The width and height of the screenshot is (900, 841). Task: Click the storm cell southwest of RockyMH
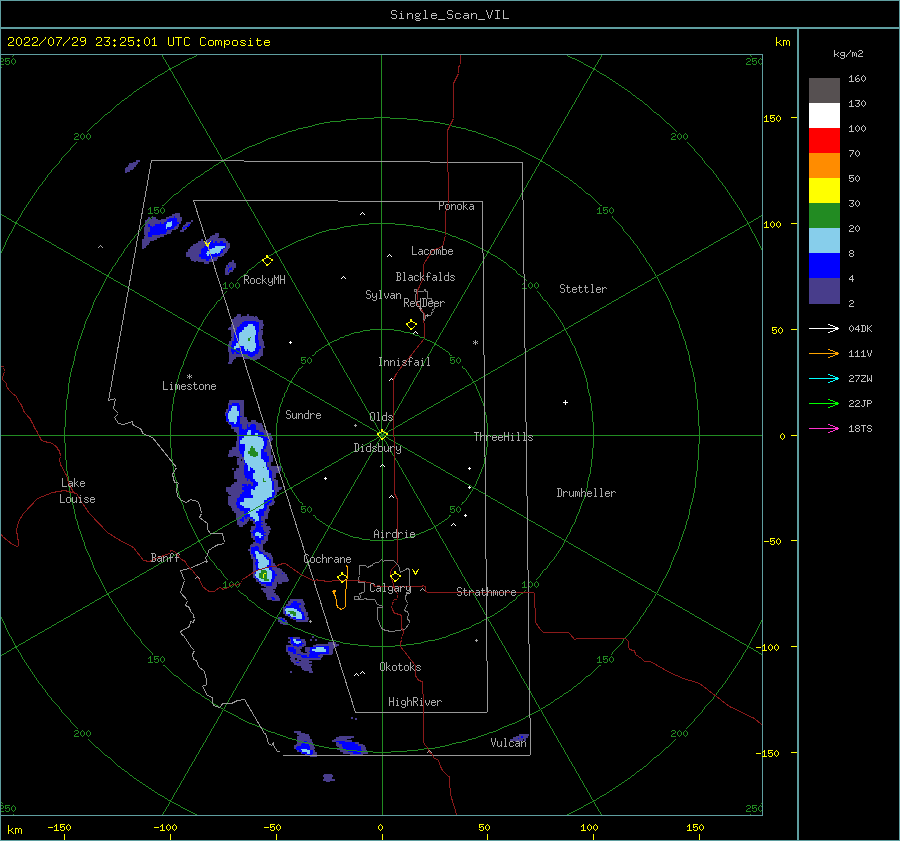pos(246,338)
